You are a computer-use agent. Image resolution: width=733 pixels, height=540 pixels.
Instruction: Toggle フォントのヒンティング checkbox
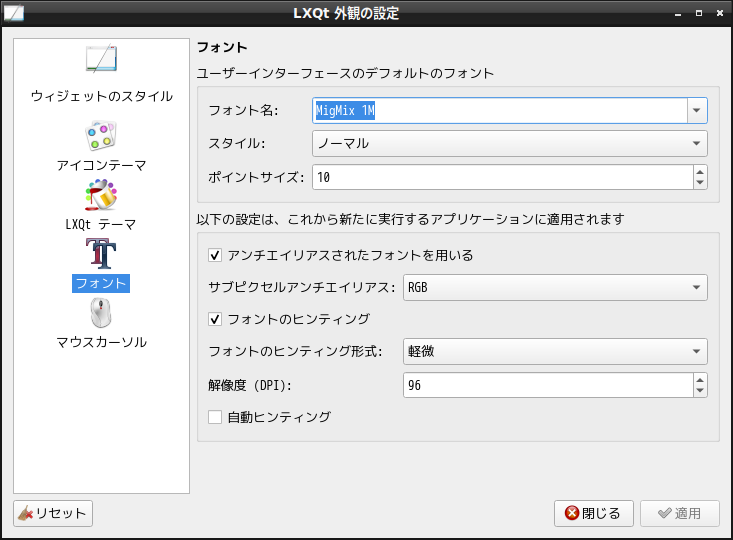215,319
